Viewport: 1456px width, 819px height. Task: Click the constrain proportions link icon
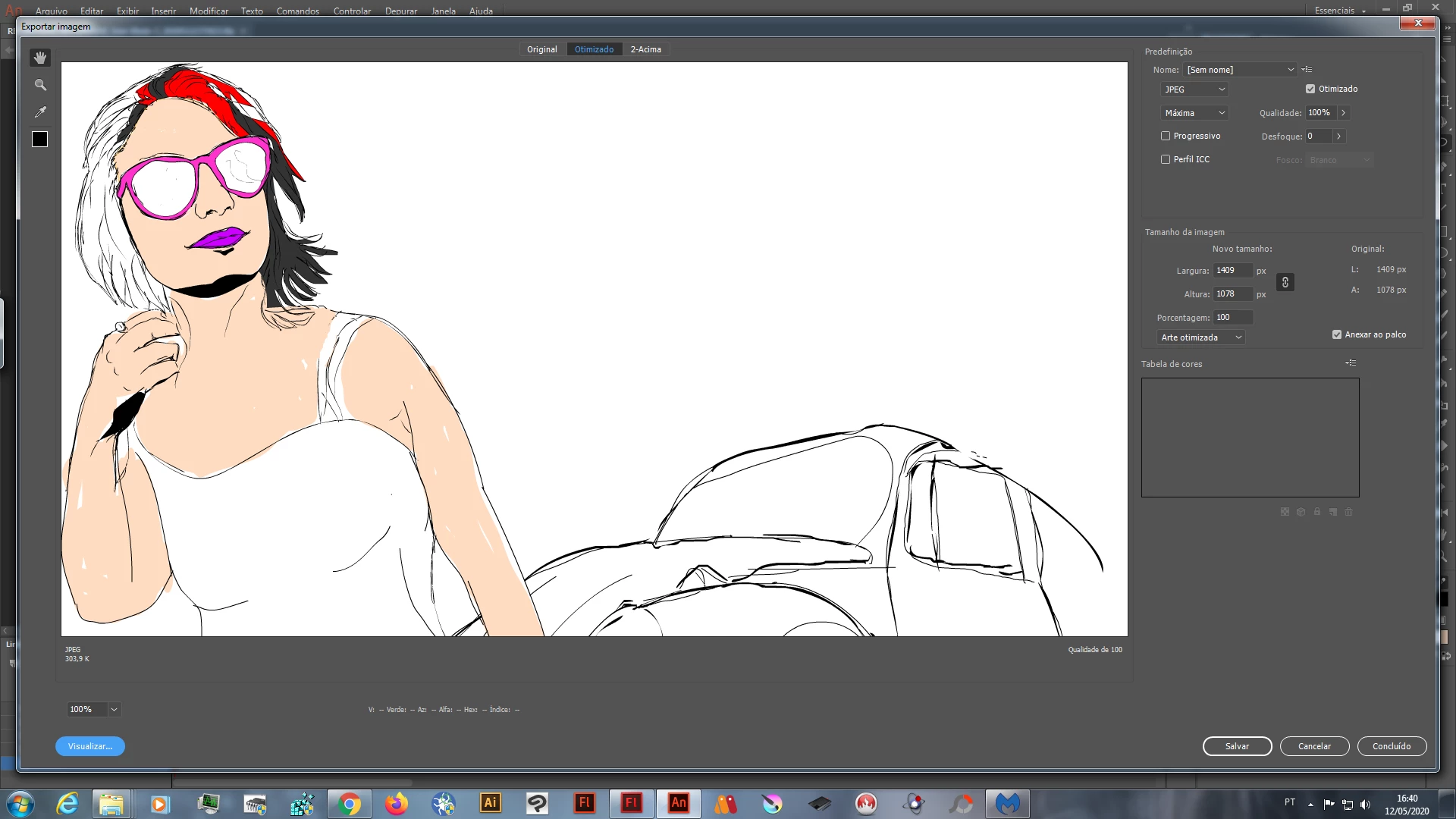pyautogui.click(x=1285, y=282)
